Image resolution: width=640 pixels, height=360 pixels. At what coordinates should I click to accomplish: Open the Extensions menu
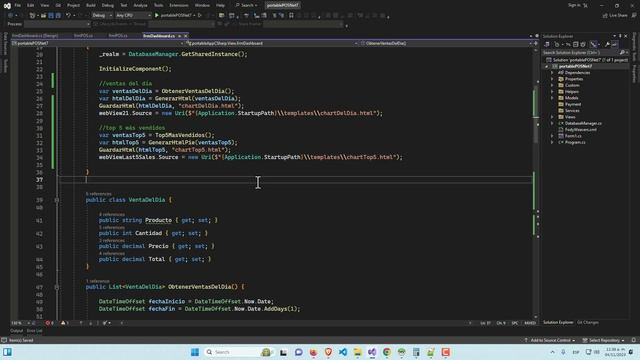(179, 5)
